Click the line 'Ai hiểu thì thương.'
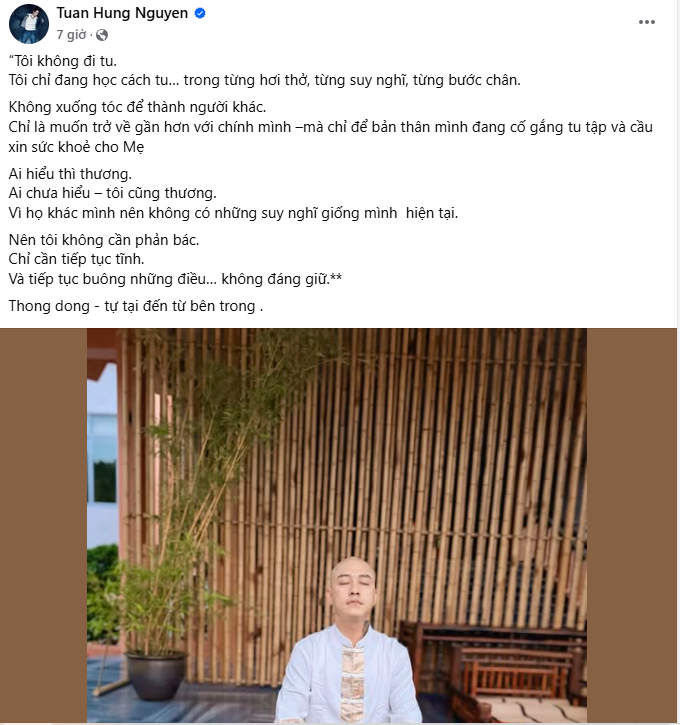Screen dimensions: 680x725 pos(70,174)
